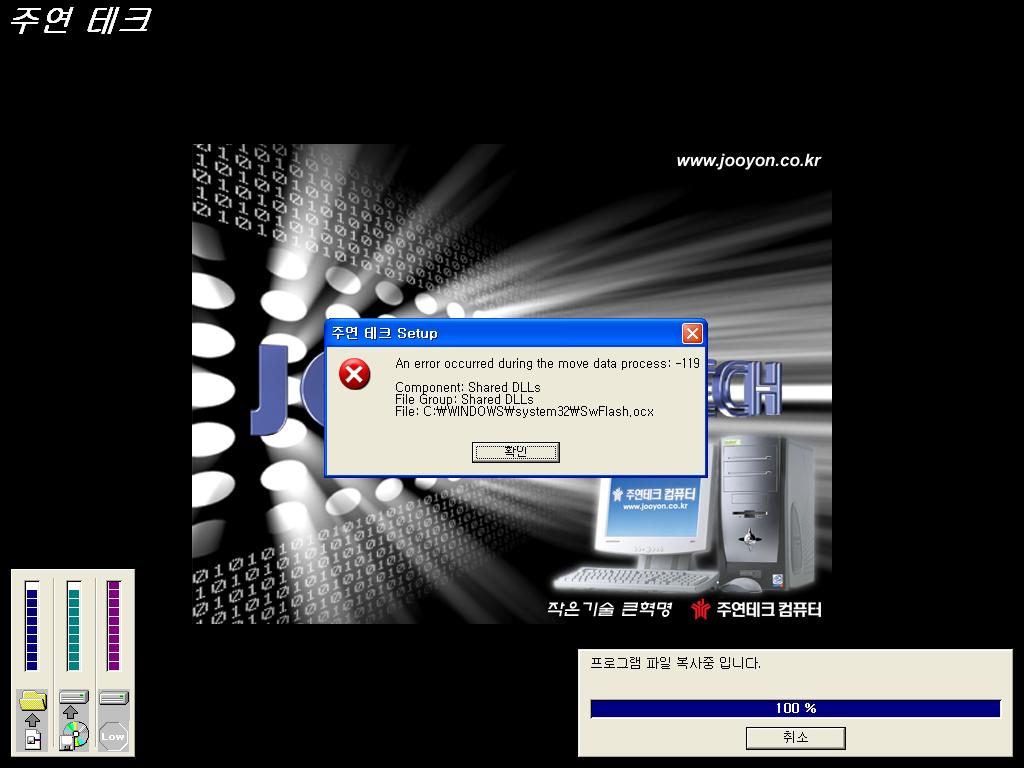Click the File Group: Shared DLLs line
1024x768 pixels.
coord(464,399)
